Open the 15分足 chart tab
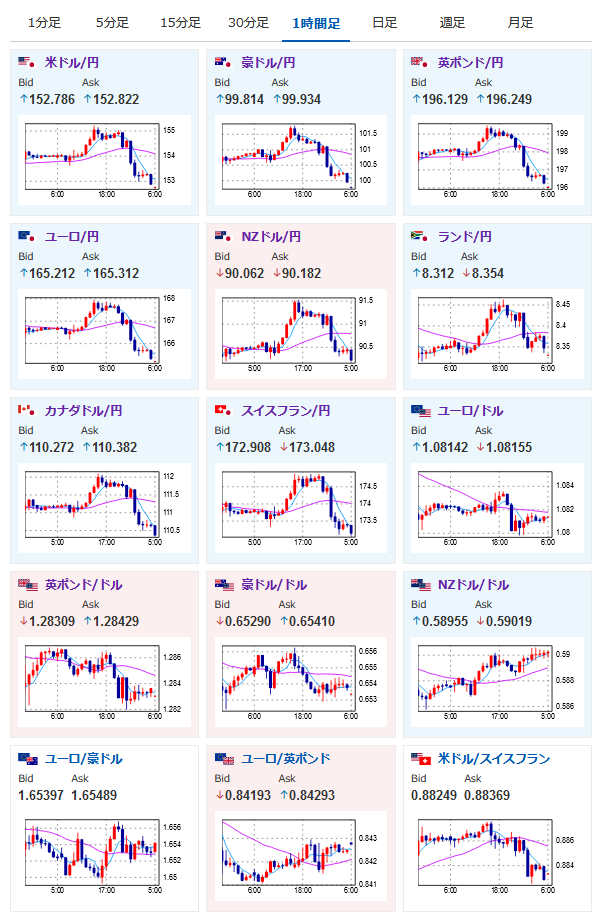 tap(180, 23)
